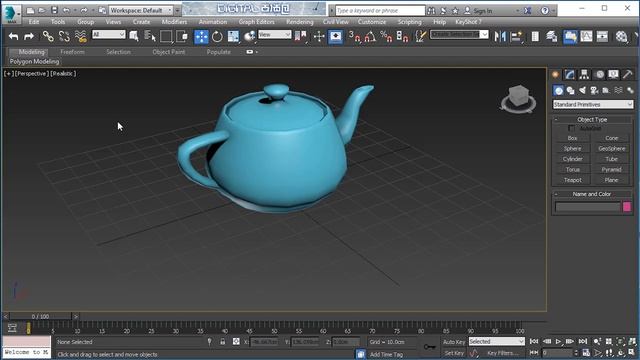Screen dimensions: 640x360
Task: Open the Material Editor sphere icon
Action: pos(621,37)
